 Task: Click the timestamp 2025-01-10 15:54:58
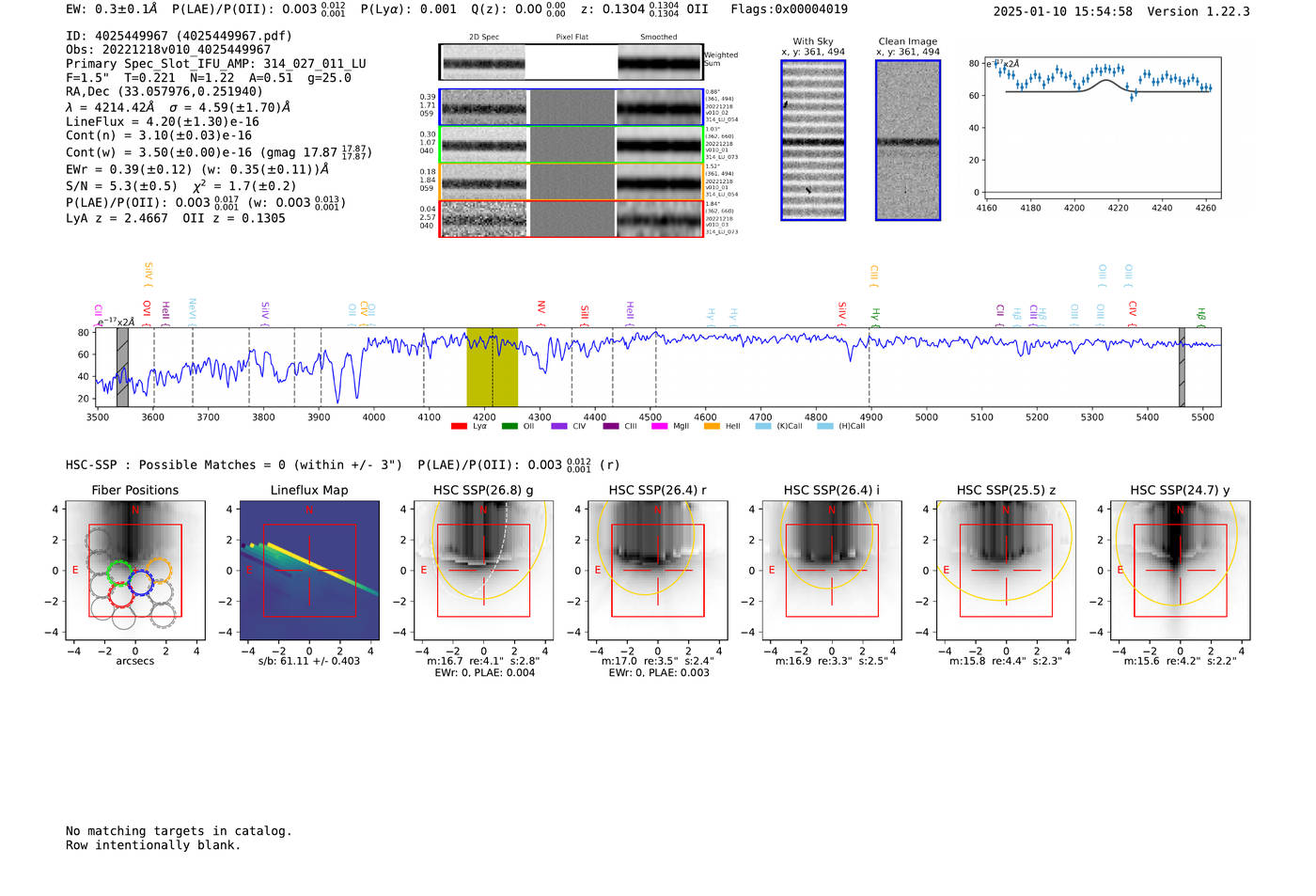(x=1062, y=11)
